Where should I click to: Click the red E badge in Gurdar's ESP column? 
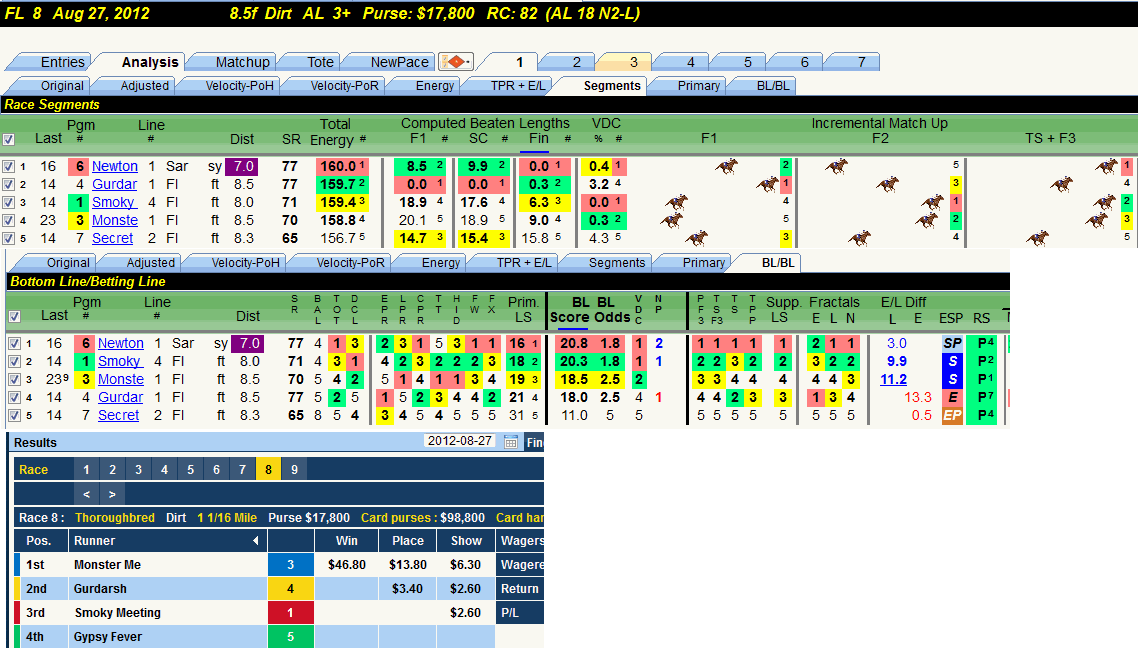tap(952, 398)
